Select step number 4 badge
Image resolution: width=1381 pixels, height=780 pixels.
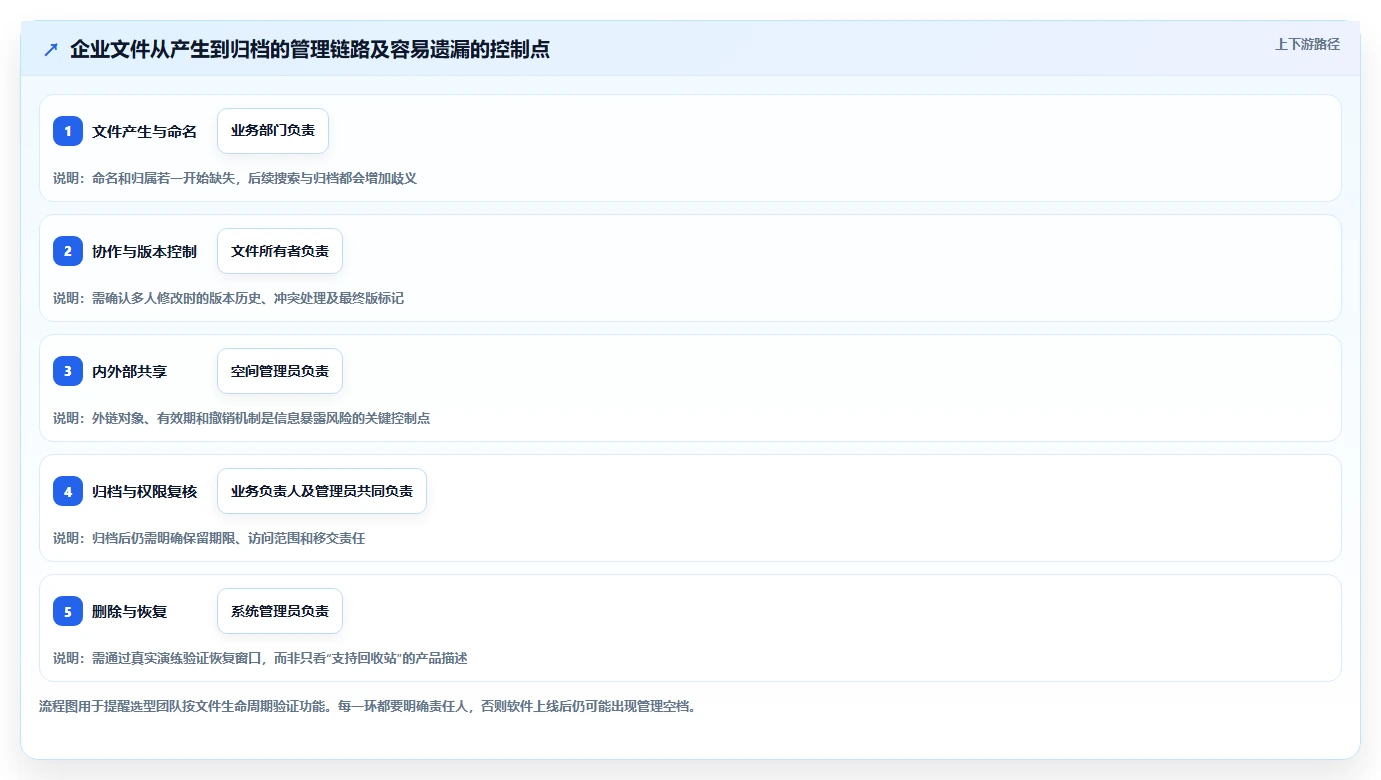click(x=68, y=491)
